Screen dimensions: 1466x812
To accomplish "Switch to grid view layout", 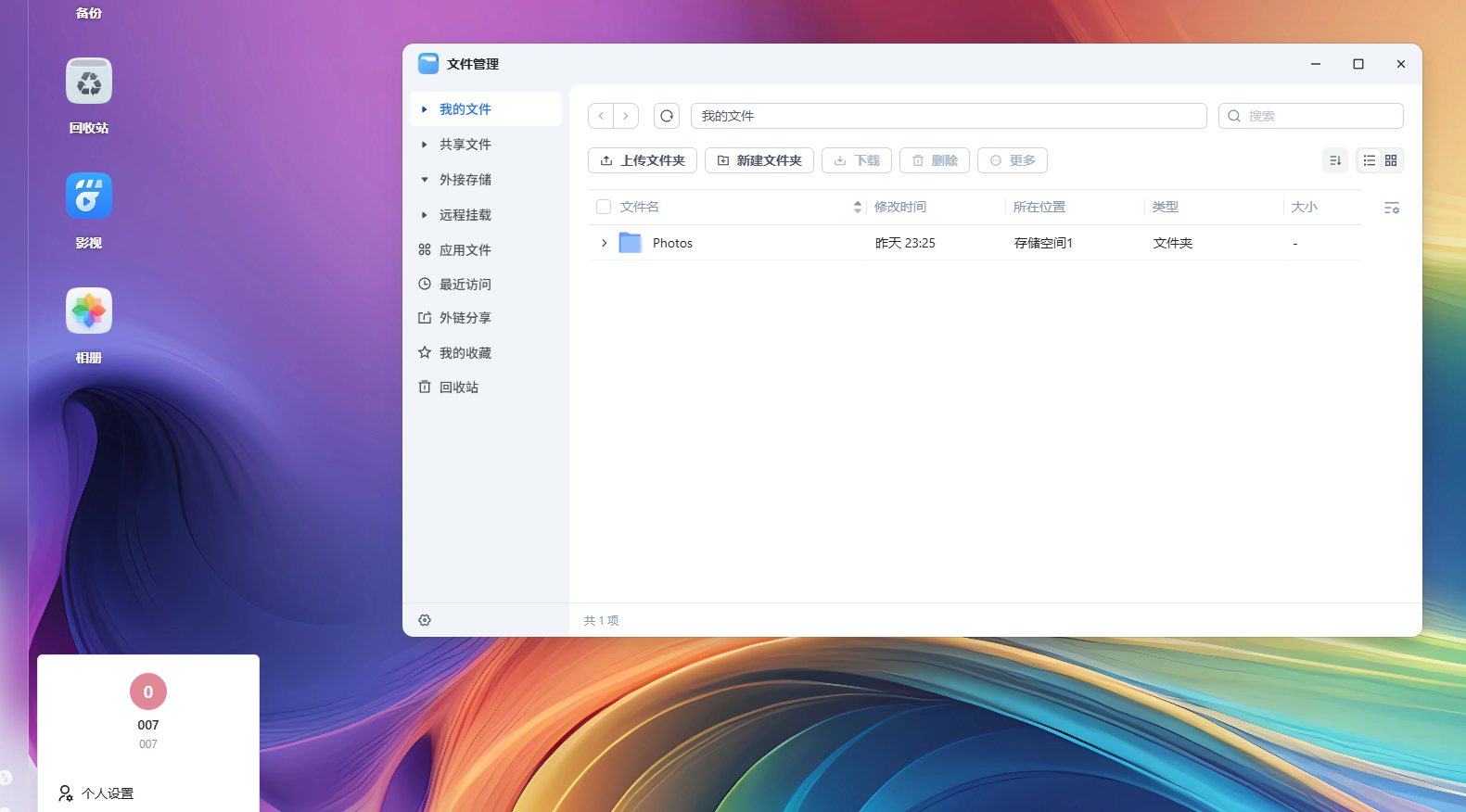I will coord(1391,160).
